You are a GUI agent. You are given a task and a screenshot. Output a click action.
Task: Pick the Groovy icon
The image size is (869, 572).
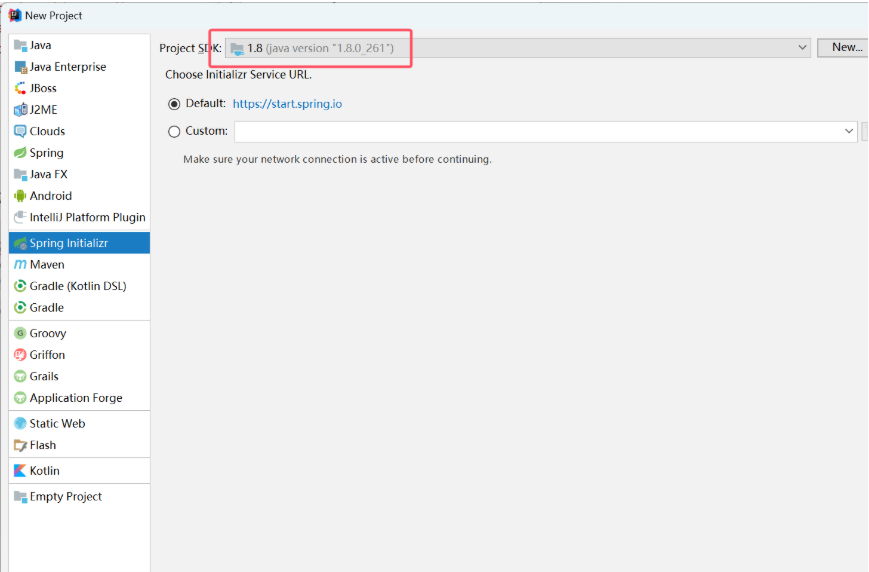tap(21, 333)
